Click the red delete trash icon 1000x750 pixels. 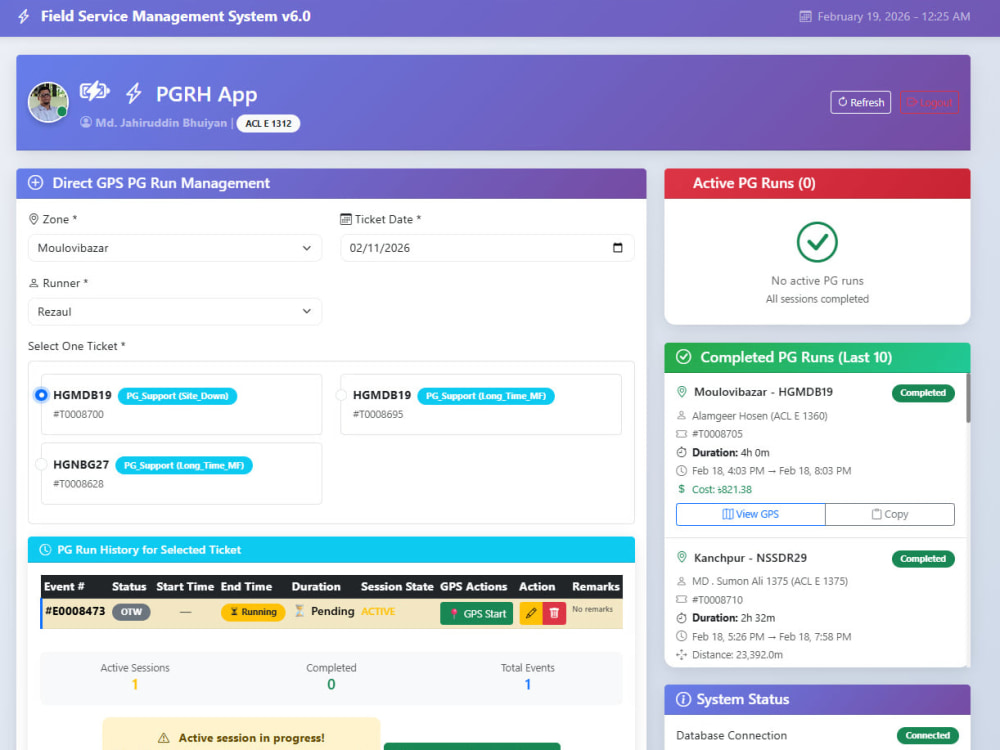(554, 613)
